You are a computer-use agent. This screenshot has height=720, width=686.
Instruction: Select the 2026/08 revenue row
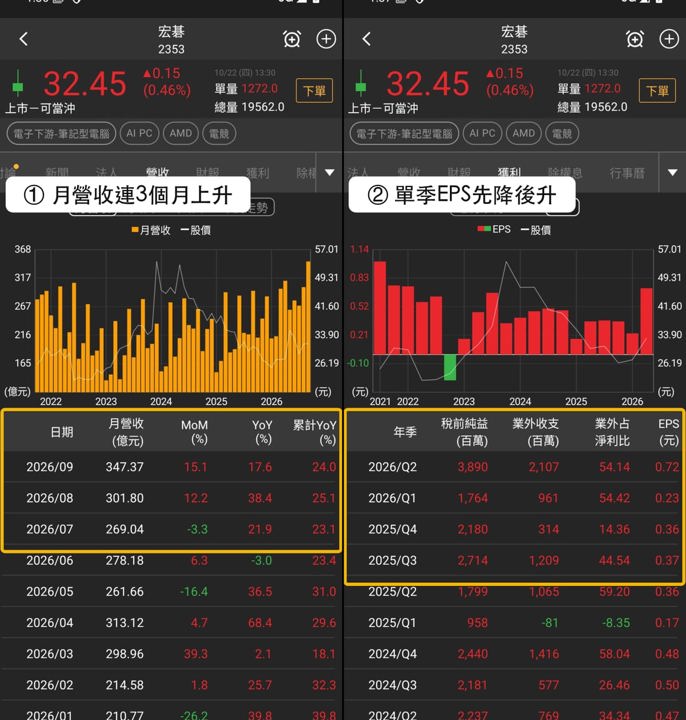[x=171, y=498]
